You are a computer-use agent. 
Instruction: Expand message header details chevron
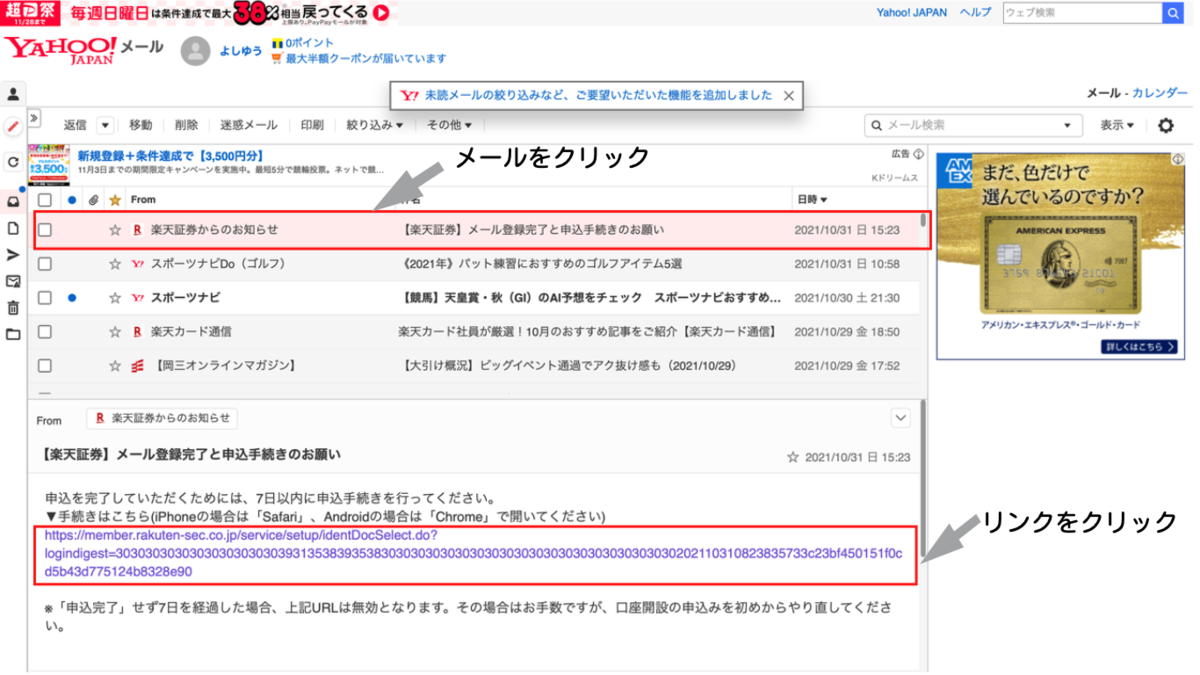(x=900, y=418)
